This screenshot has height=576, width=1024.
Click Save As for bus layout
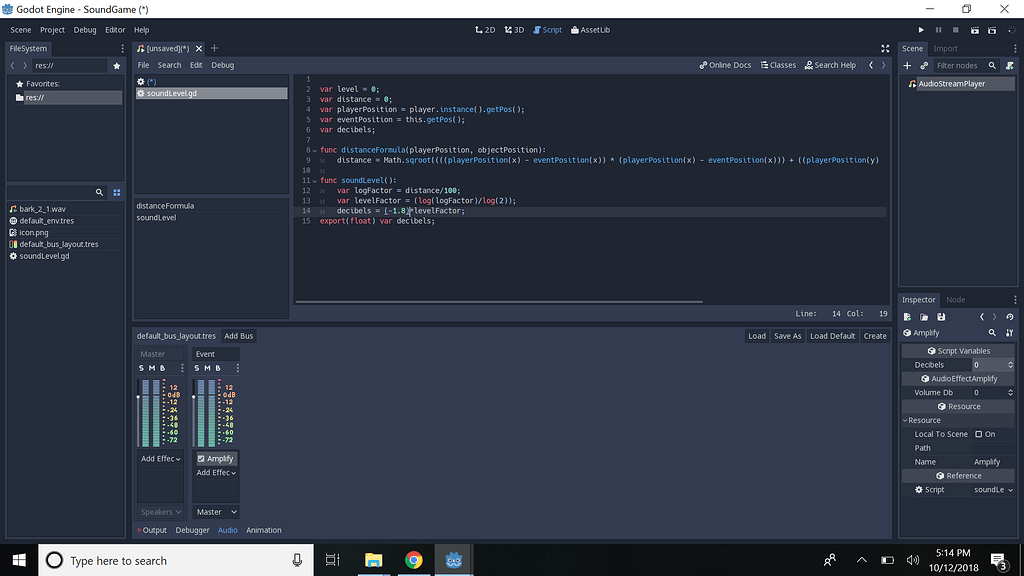click(787, 336)
